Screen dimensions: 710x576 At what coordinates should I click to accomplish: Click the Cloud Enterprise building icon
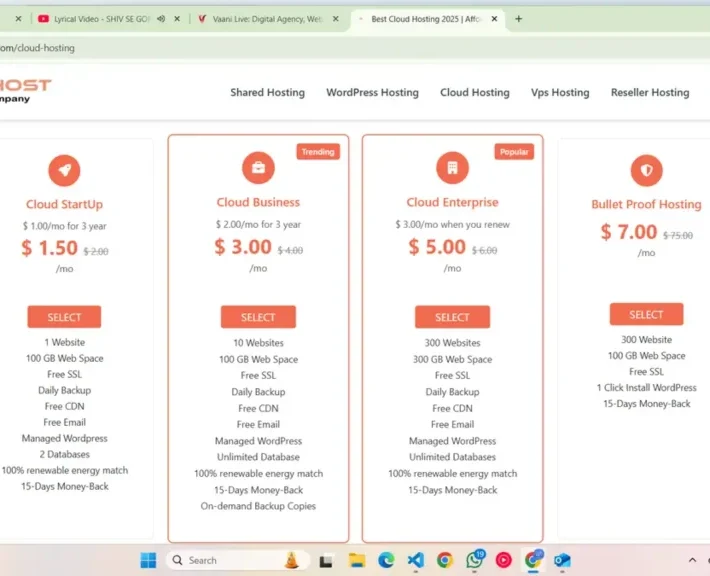(452, 168)
